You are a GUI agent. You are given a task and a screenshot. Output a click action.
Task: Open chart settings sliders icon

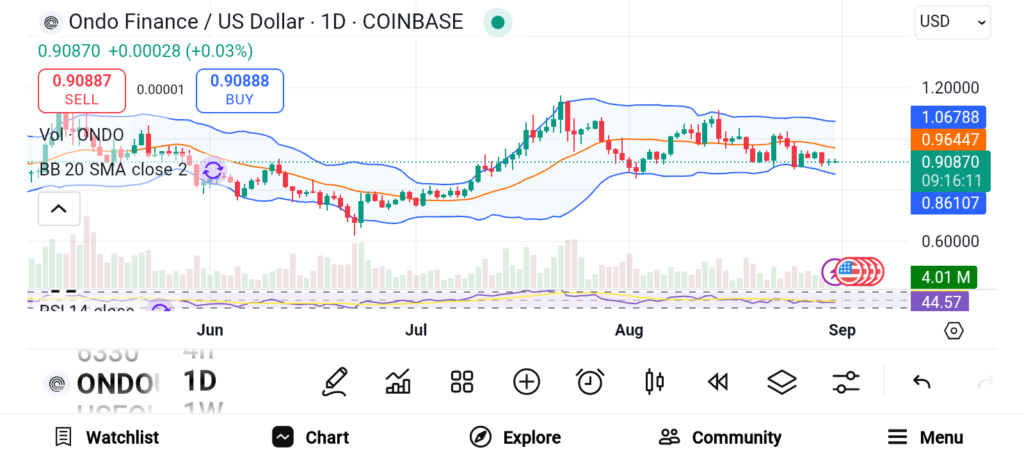tap(846, 381)
